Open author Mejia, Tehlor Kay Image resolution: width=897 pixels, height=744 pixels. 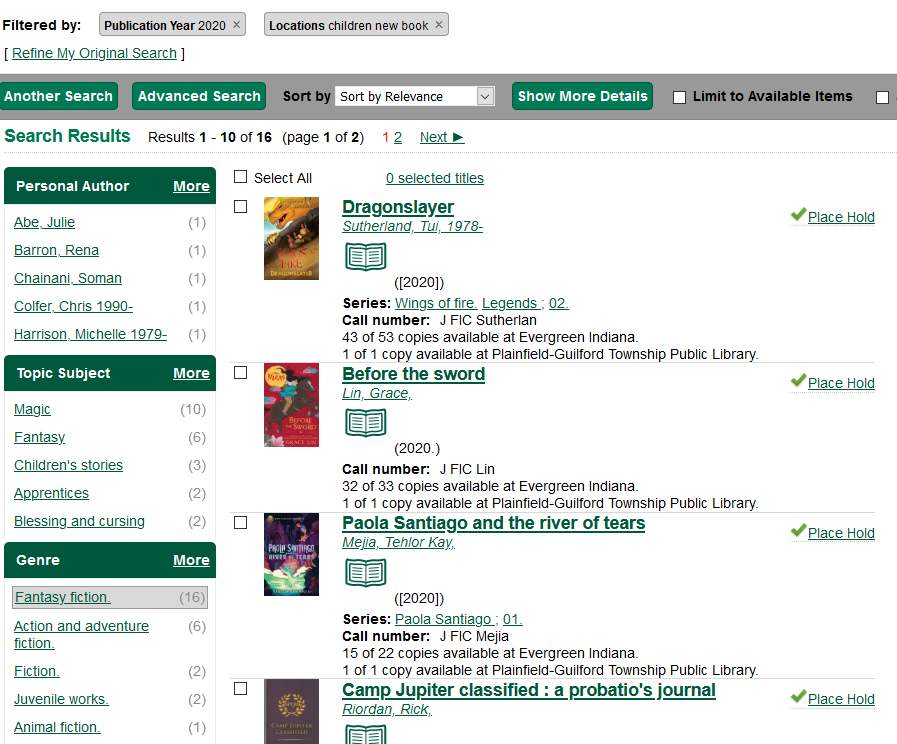pos(398,542)
